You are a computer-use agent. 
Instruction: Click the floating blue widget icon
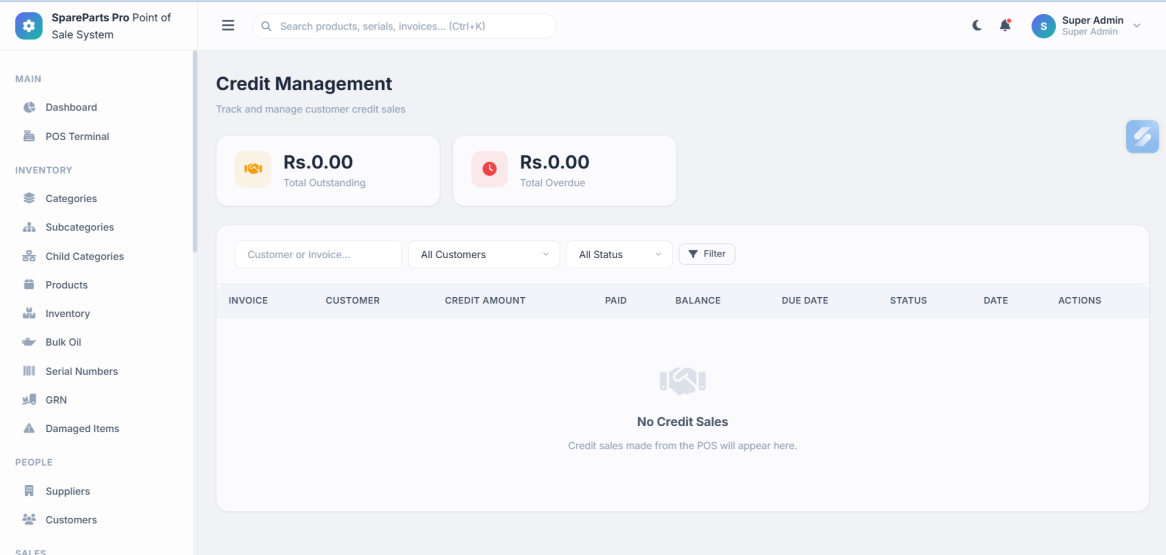click(x=1142, y=137)
